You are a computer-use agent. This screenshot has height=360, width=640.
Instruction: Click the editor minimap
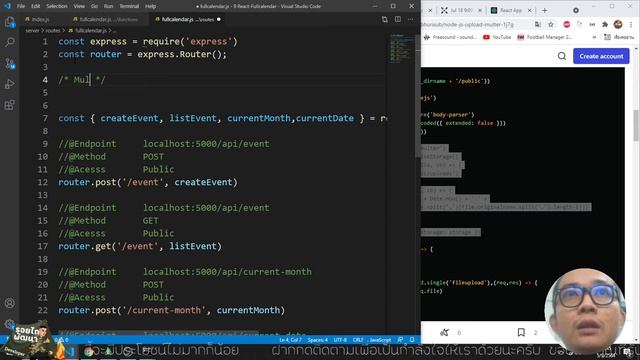[401, 49]
